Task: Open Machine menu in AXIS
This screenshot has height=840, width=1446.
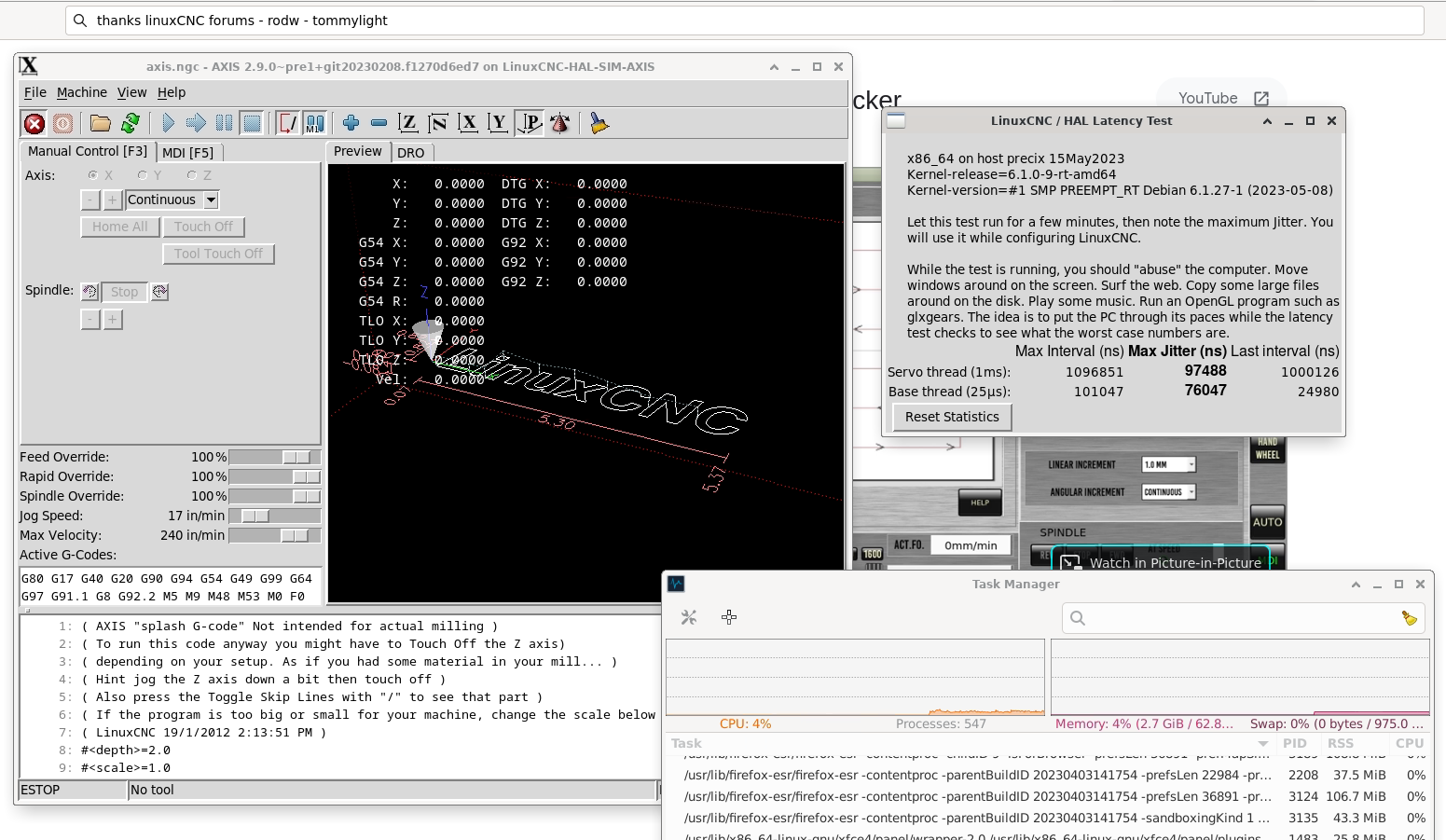Action: (x=82, y=92)
